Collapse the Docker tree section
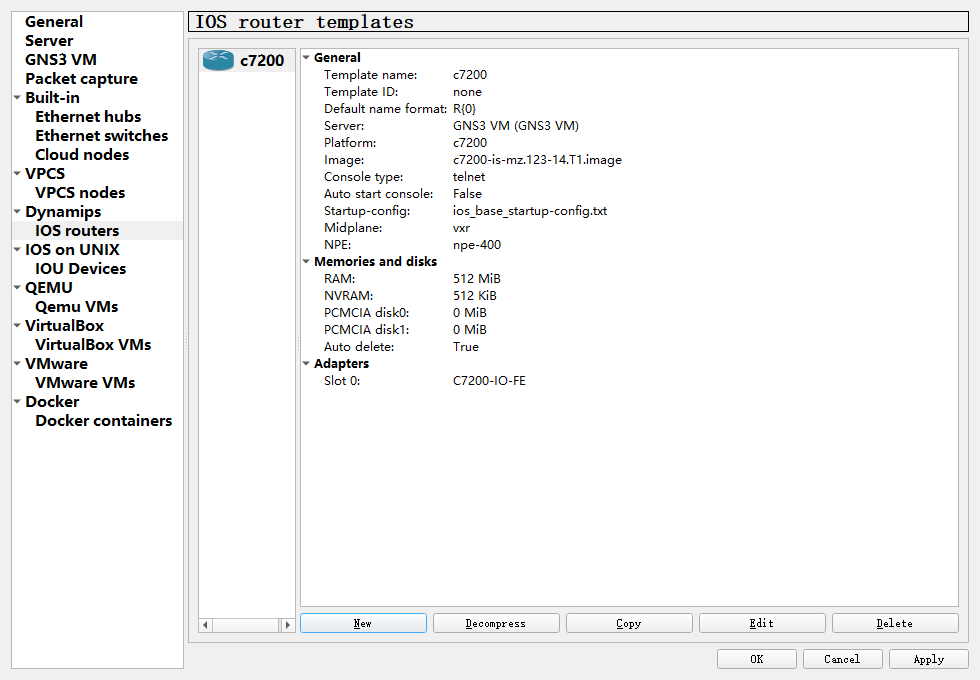Image resolution: width=980 pixels, height=680 pixels. click(18, 401)
